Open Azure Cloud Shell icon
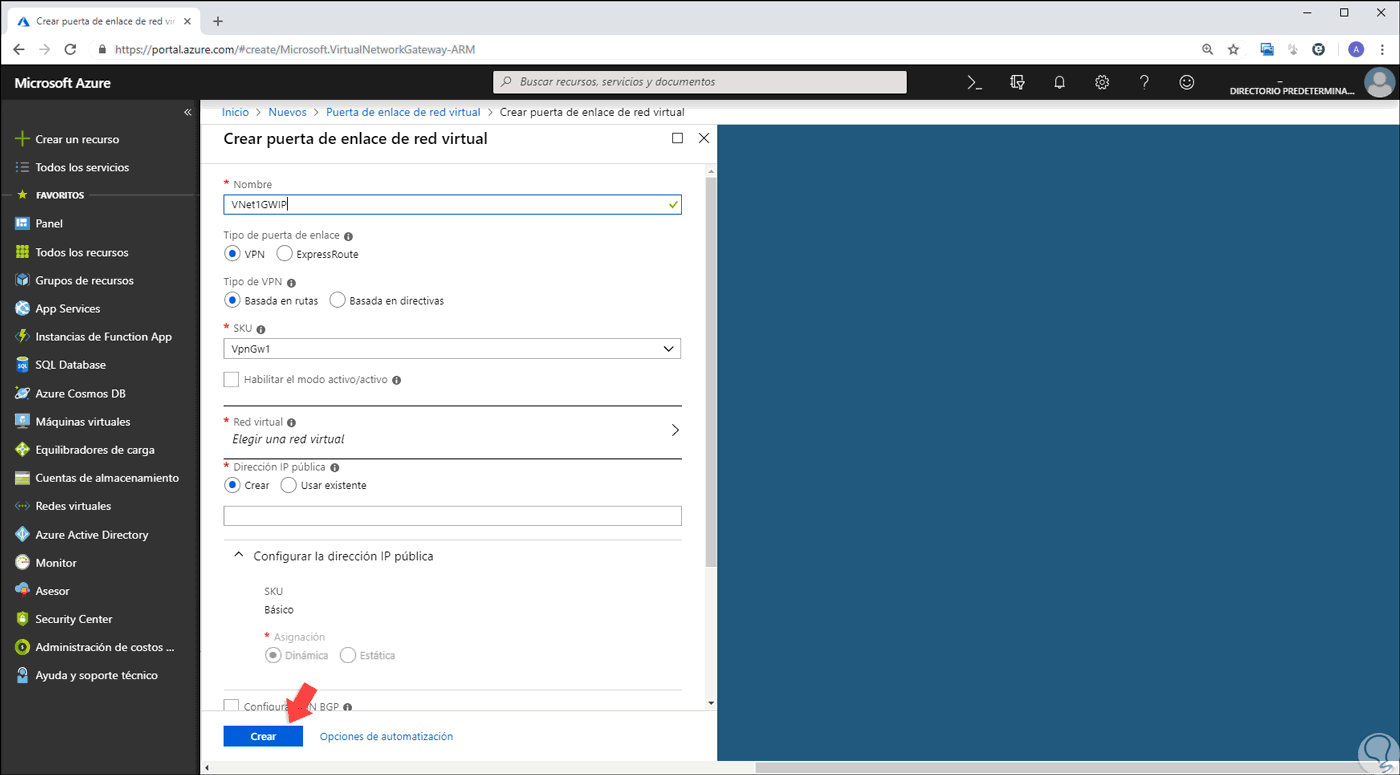The image size is (1400, 775). coord(975,82)
